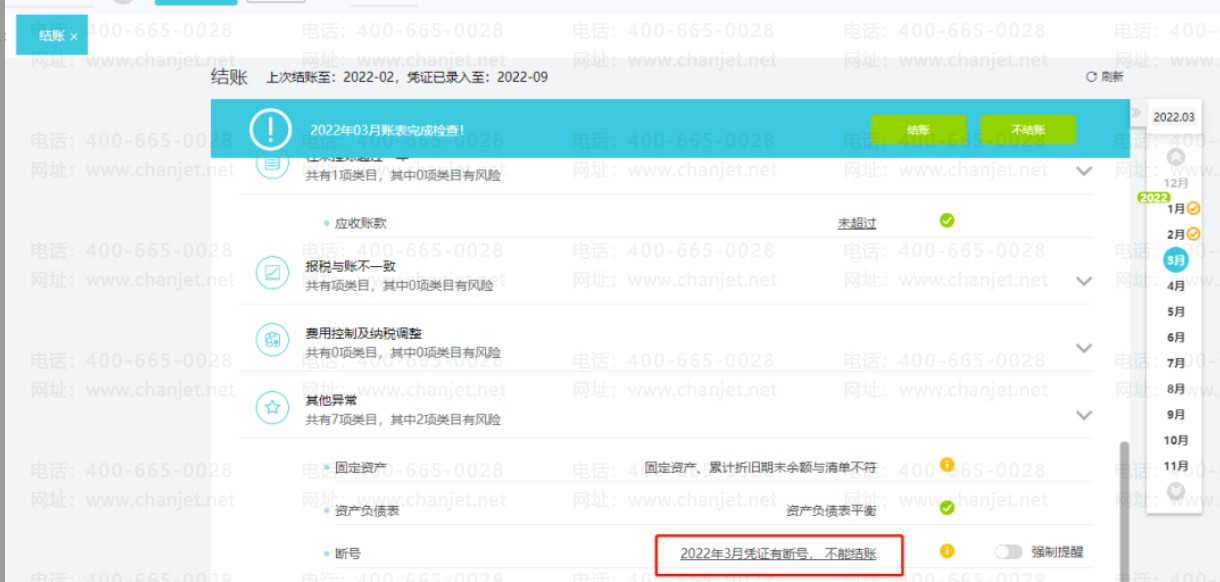Click the green 不结账 button

[1028, 130]
